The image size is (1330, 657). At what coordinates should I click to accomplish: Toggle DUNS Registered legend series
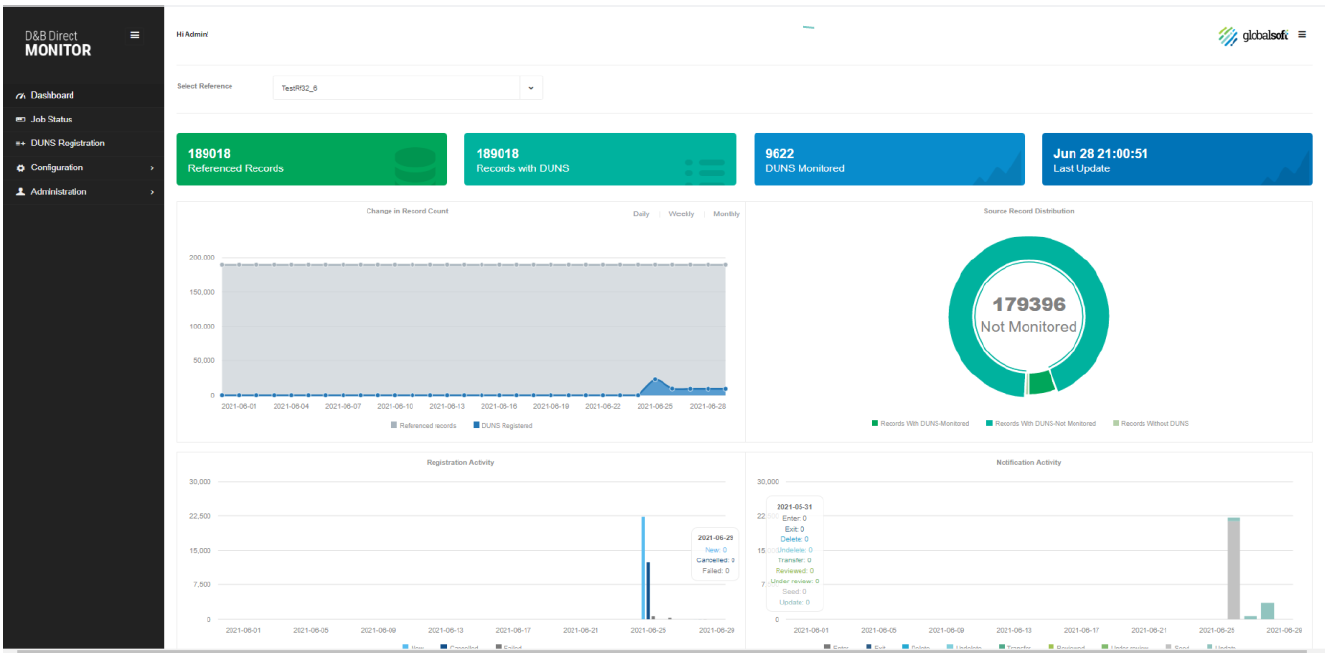(503, 425)
